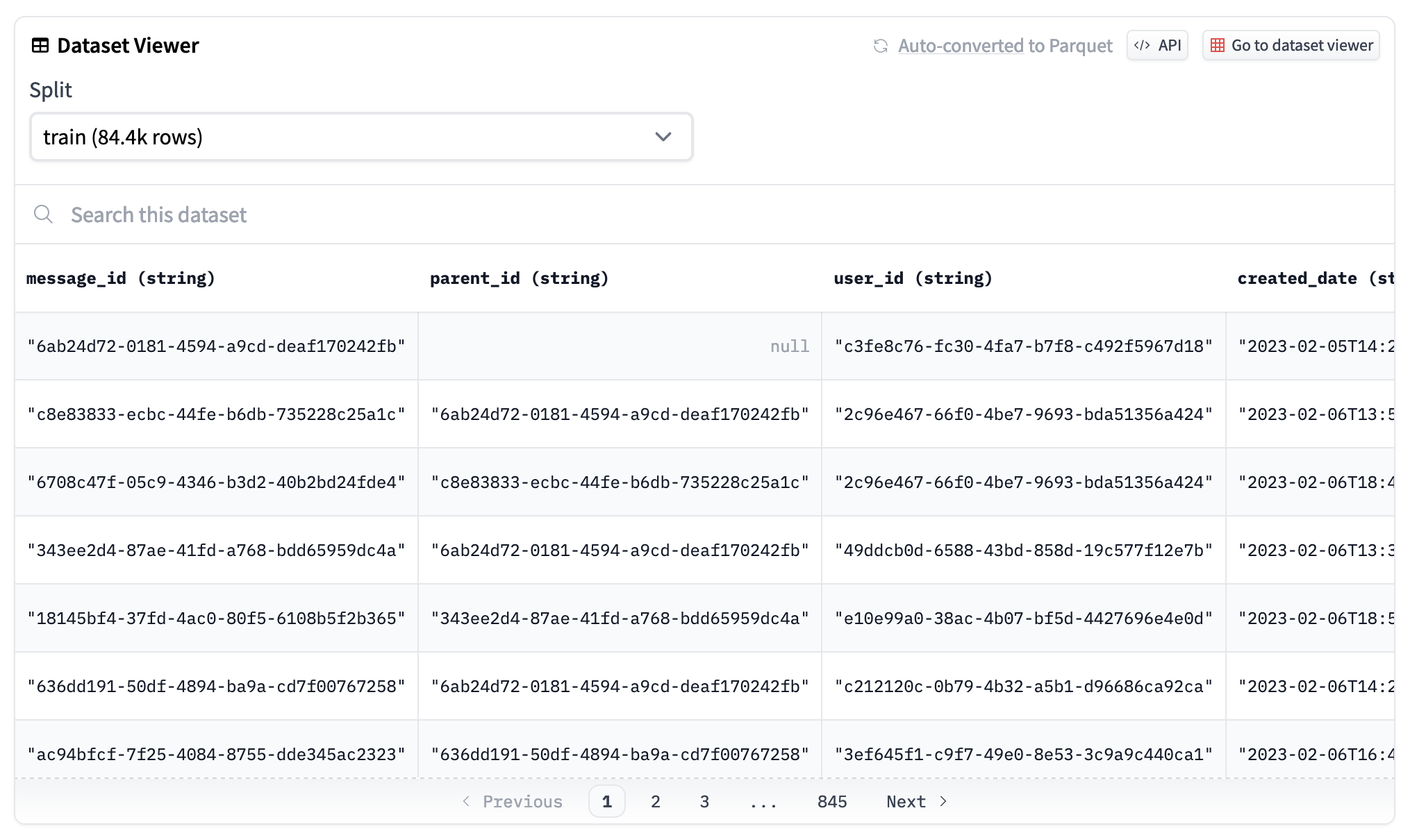1410x840 pixels.
Task: Click the API code brackets icon
Action: [1142, 46]
